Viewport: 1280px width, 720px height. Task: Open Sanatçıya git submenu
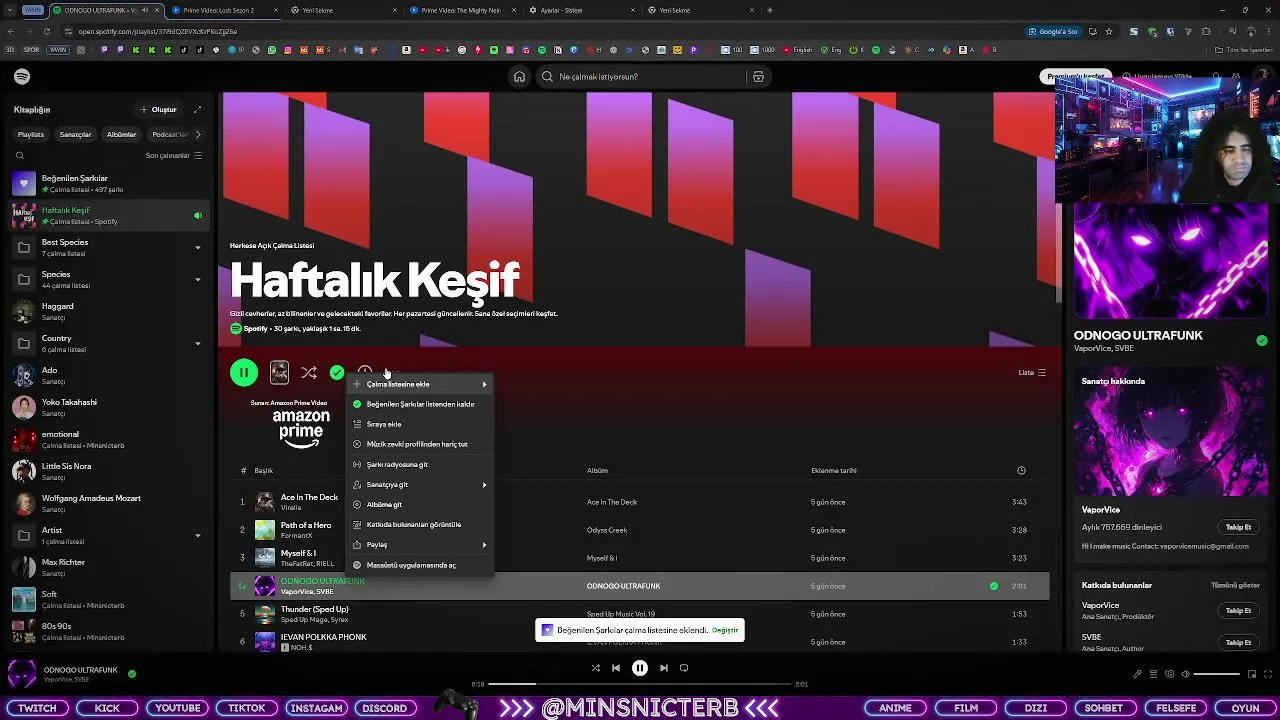tap(420, 485)
